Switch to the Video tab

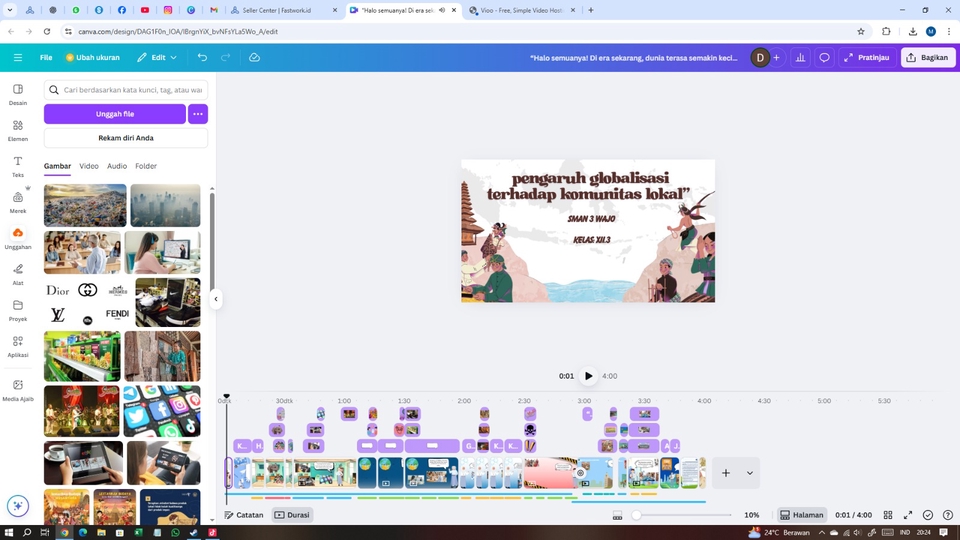point(89,166)
